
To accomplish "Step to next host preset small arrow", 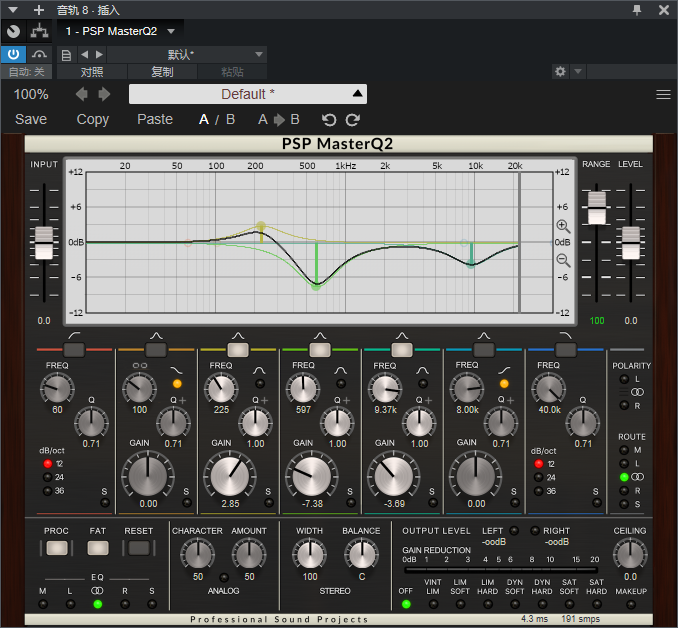I will click(x=99, y=54).
